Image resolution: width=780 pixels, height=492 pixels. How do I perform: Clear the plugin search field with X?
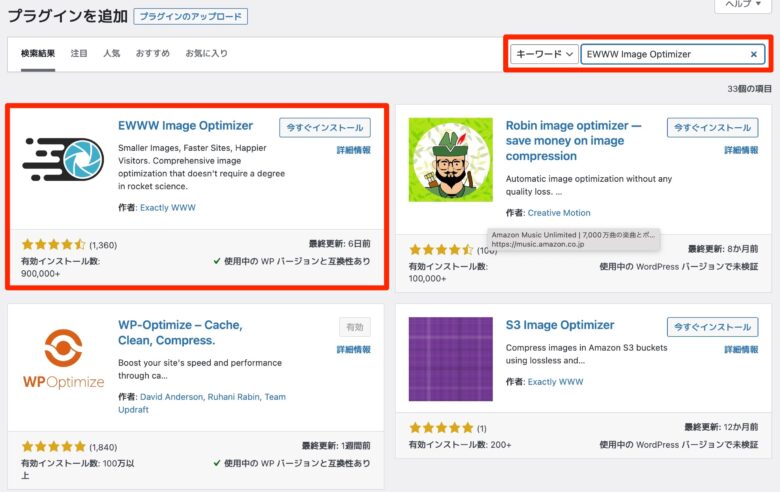[x=754, y=54]
